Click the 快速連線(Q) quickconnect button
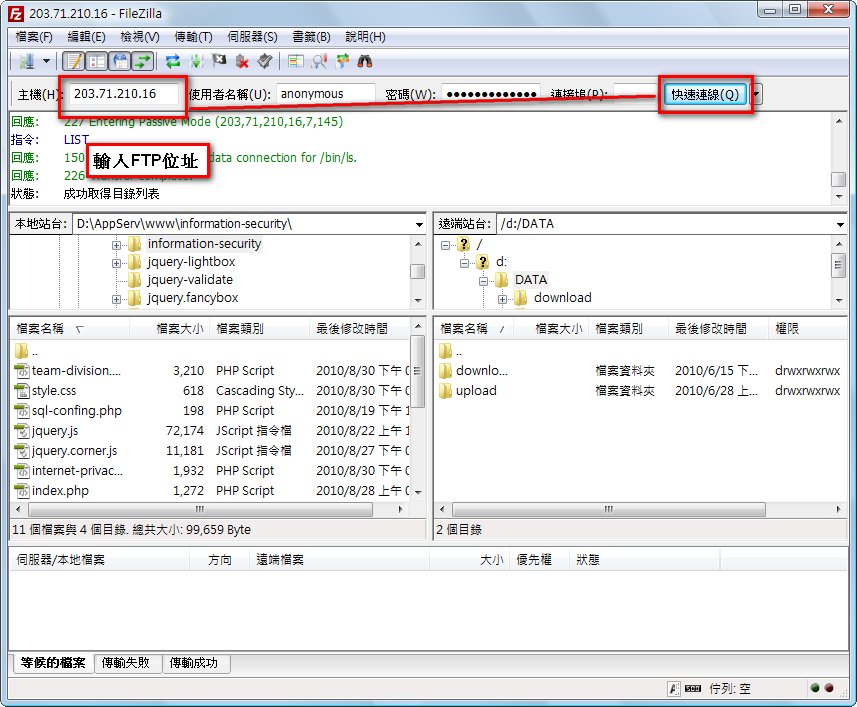 [x=705, y=95]
